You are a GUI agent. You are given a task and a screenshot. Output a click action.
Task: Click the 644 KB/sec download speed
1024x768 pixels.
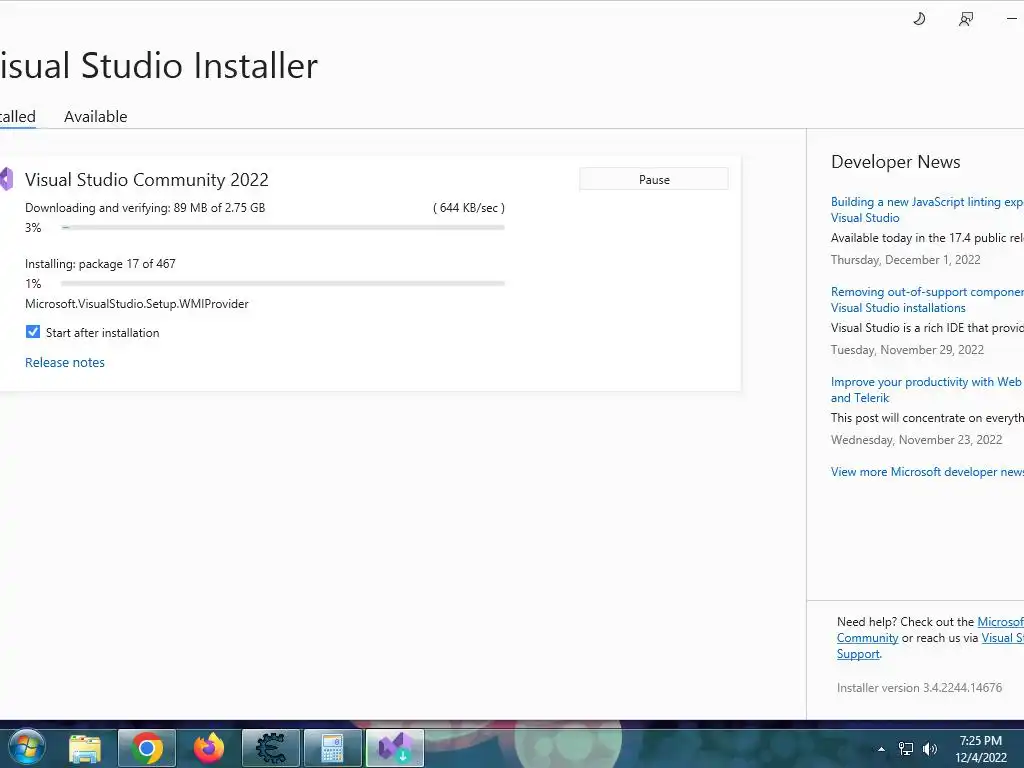click(469, 208)
